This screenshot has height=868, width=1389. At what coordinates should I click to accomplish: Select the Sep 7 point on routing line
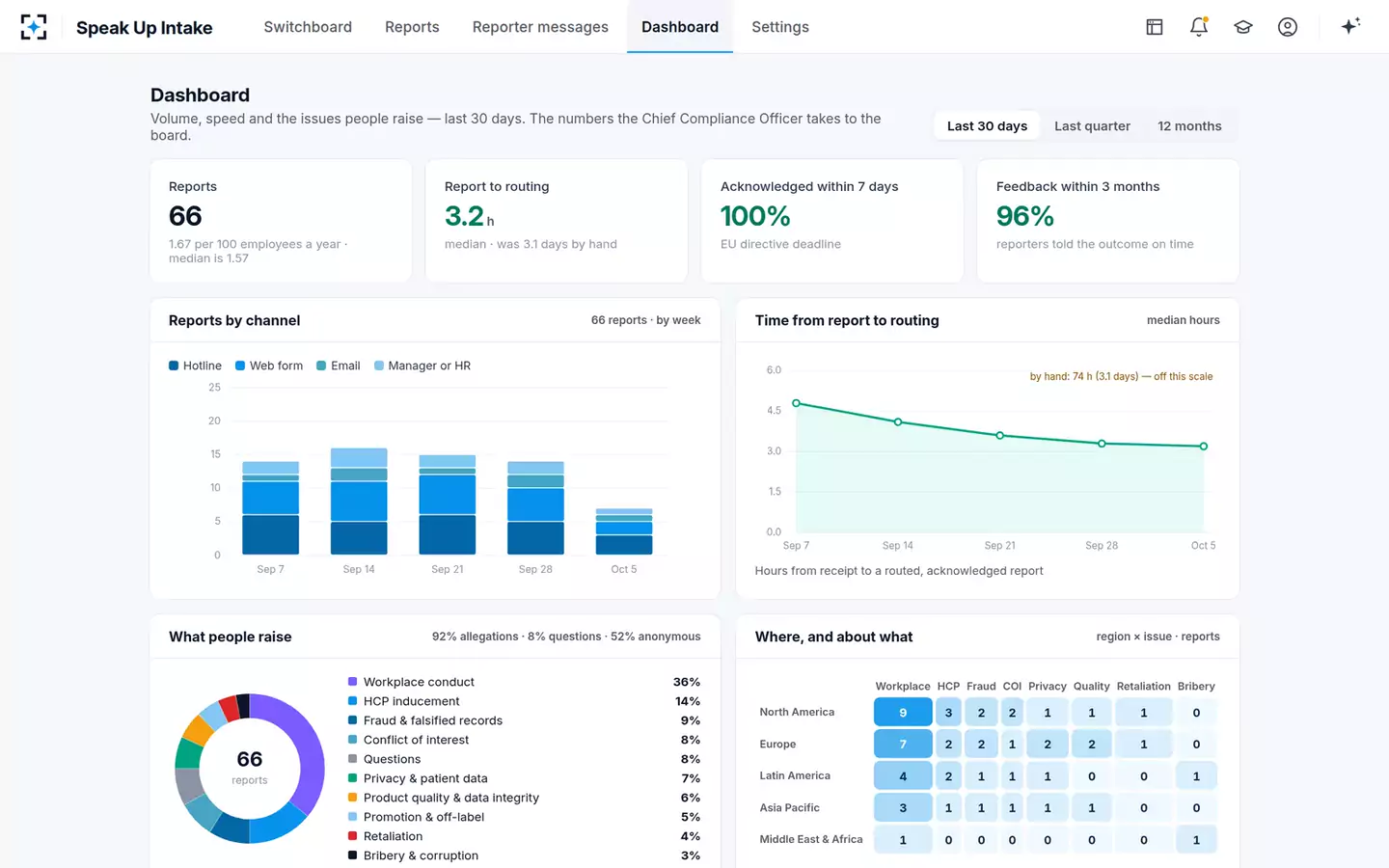[796, 403]
